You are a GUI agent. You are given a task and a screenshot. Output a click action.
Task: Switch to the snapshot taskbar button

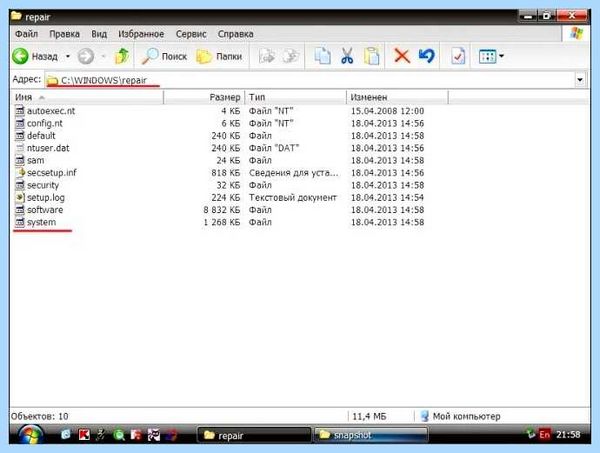tap(370, 435)
